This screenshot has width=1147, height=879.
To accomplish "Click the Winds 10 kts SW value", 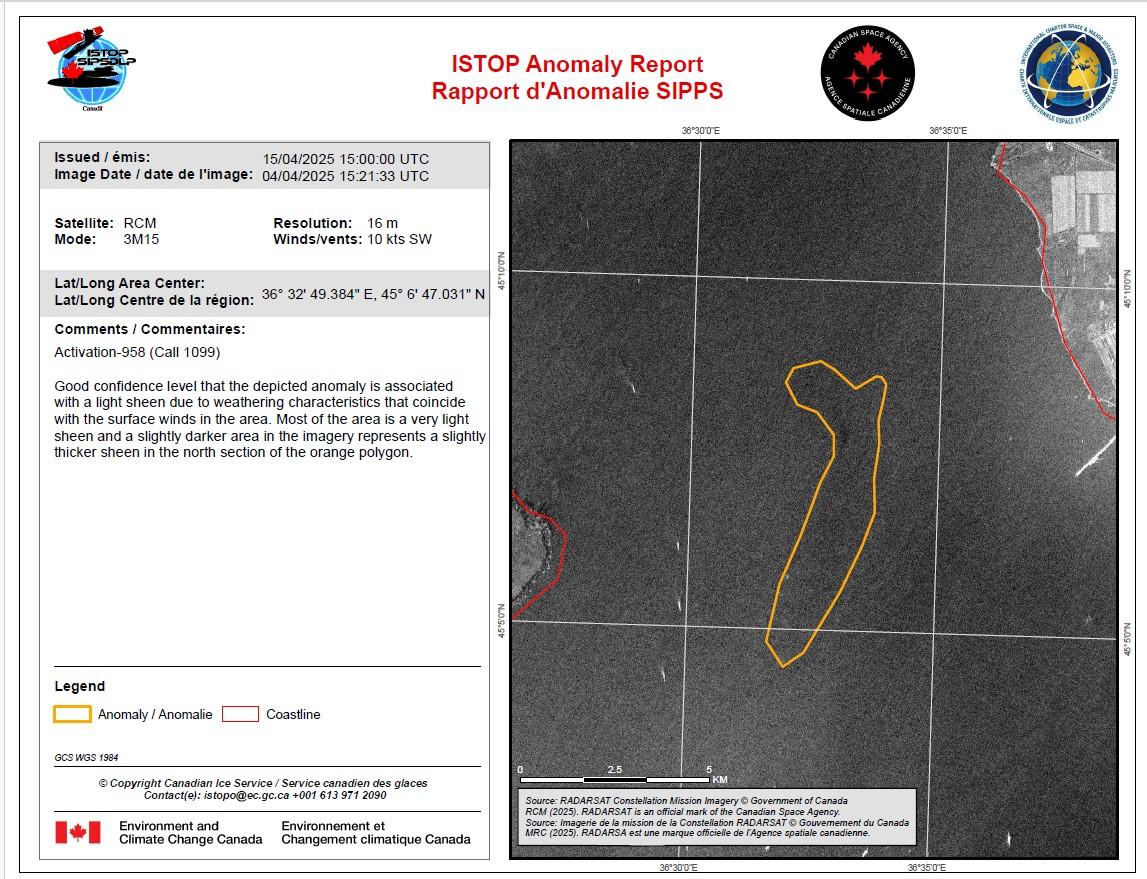I will [399, 239].
